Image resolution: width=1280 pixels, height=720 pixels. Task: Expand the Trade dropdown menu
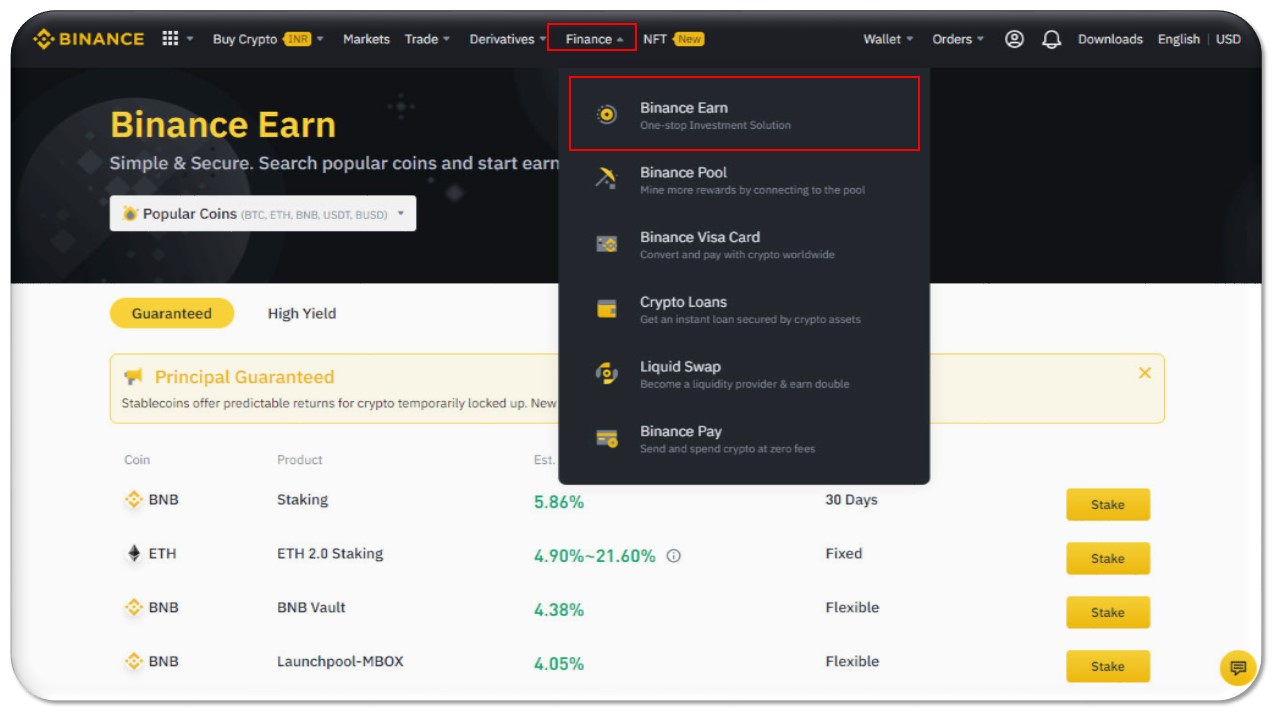[x=427, y=39]
